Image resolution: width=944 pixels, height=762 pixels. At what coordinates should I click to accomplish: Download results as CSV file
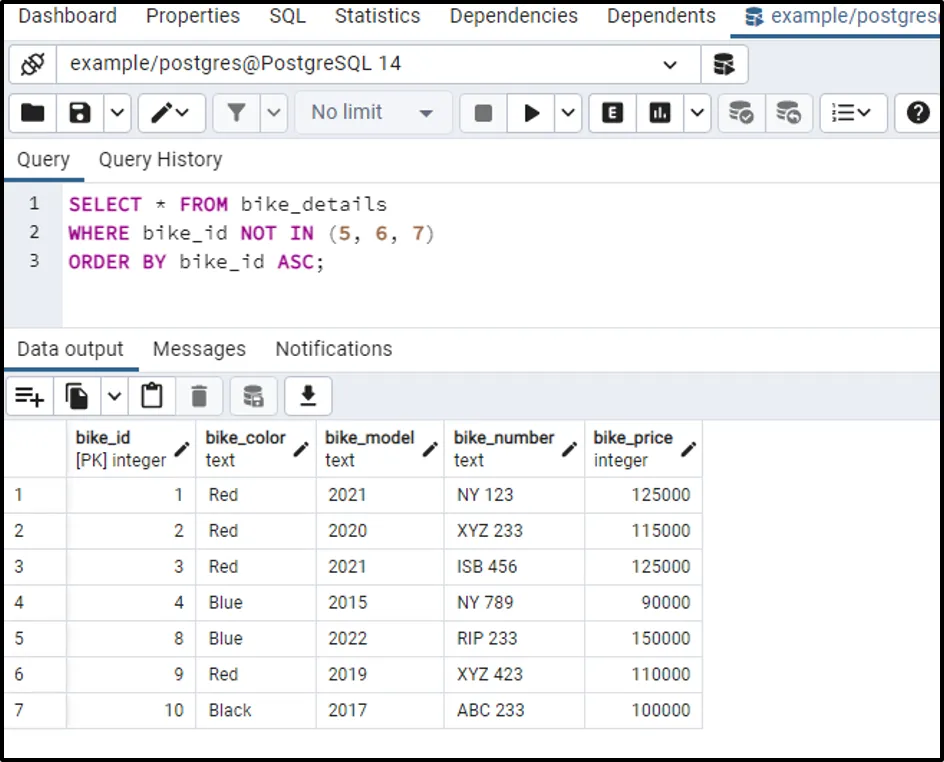[308, 397]
